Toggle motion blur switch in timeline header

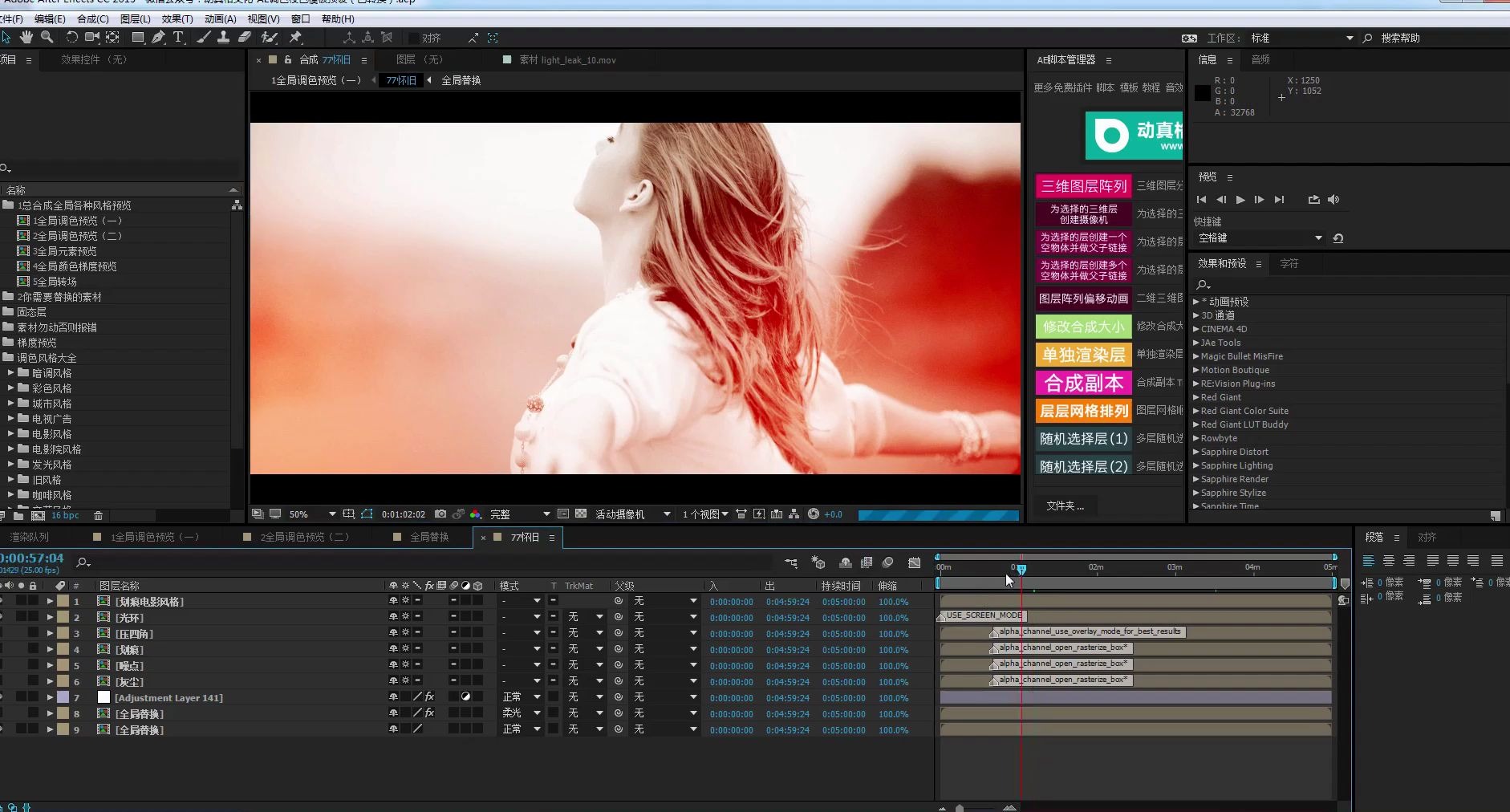(x=888, y=562)
